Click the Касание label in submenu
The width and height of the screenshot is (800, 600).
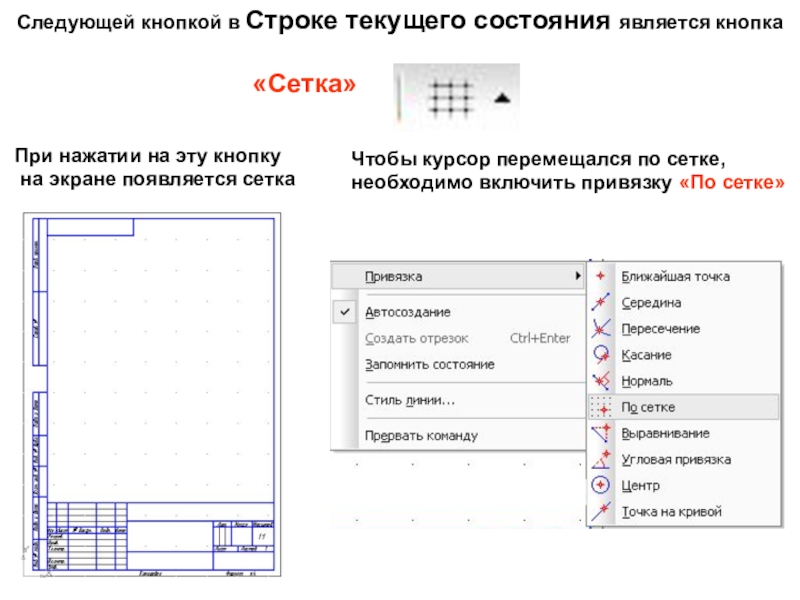click(x=646, y=355)
